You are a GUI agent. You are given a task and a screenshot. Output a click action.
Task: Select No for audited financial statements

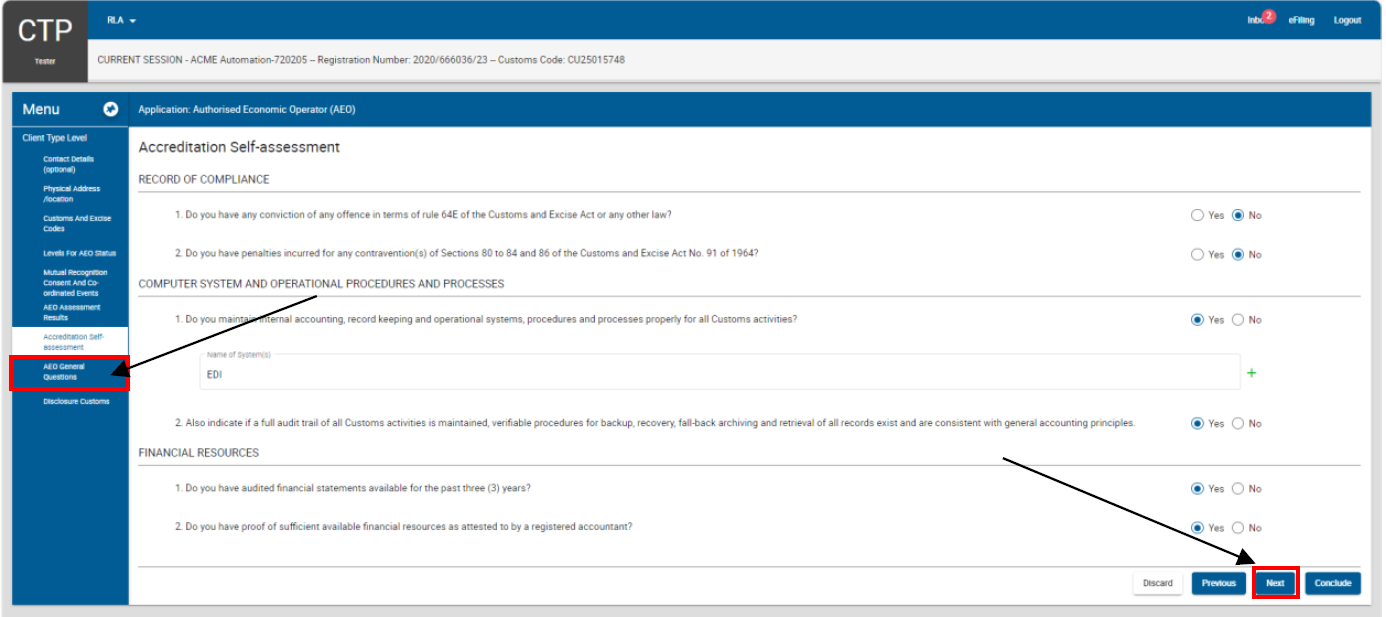tap(1238, 489)
